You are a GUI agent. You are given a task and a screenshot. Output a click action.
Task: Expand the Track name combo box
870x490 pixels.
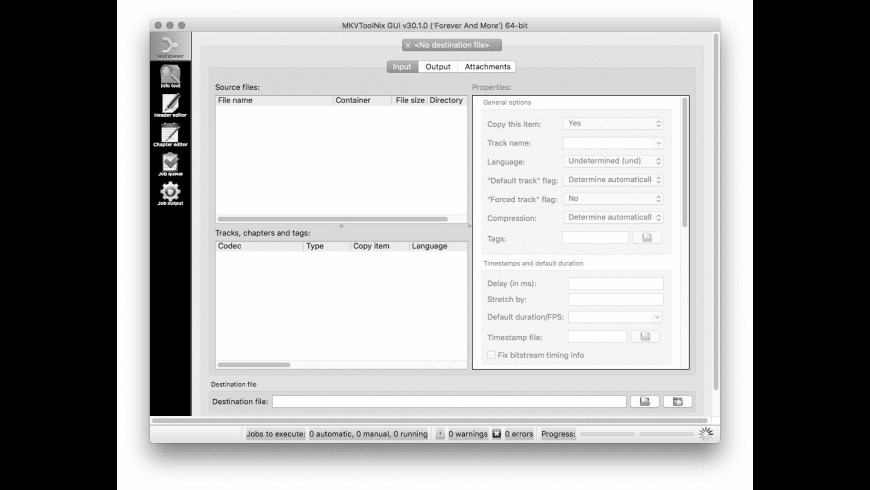[x=658, y=143]
